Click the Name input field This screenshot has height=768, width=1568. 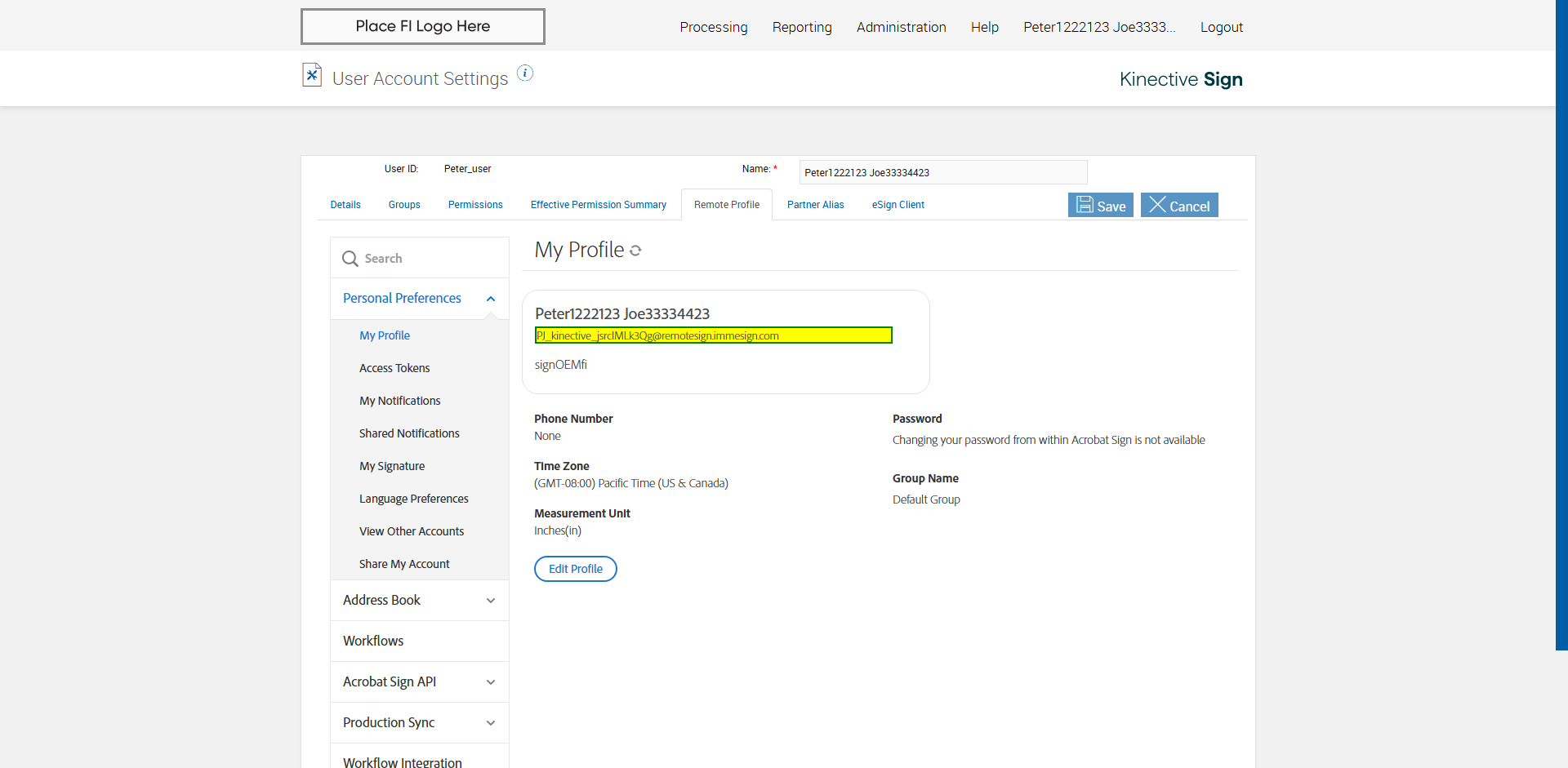[x=942, y=172]
